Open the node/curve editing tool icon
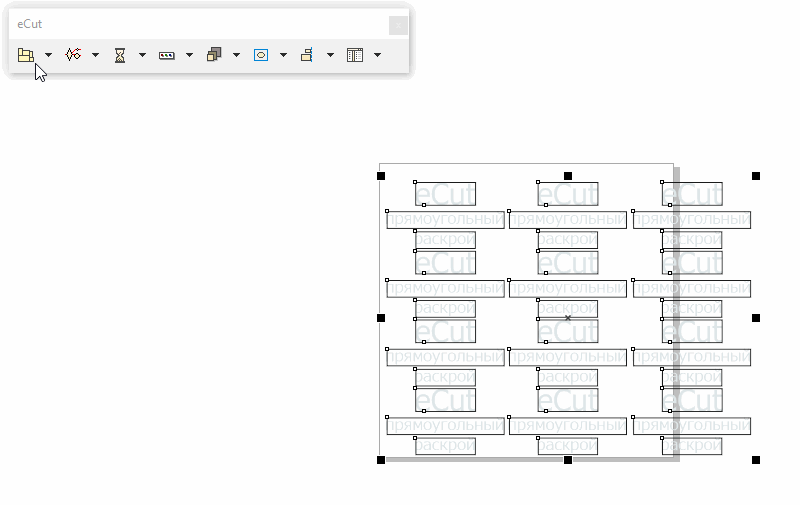This screenshot has height=505, width=800. click(x=73, y=55)
